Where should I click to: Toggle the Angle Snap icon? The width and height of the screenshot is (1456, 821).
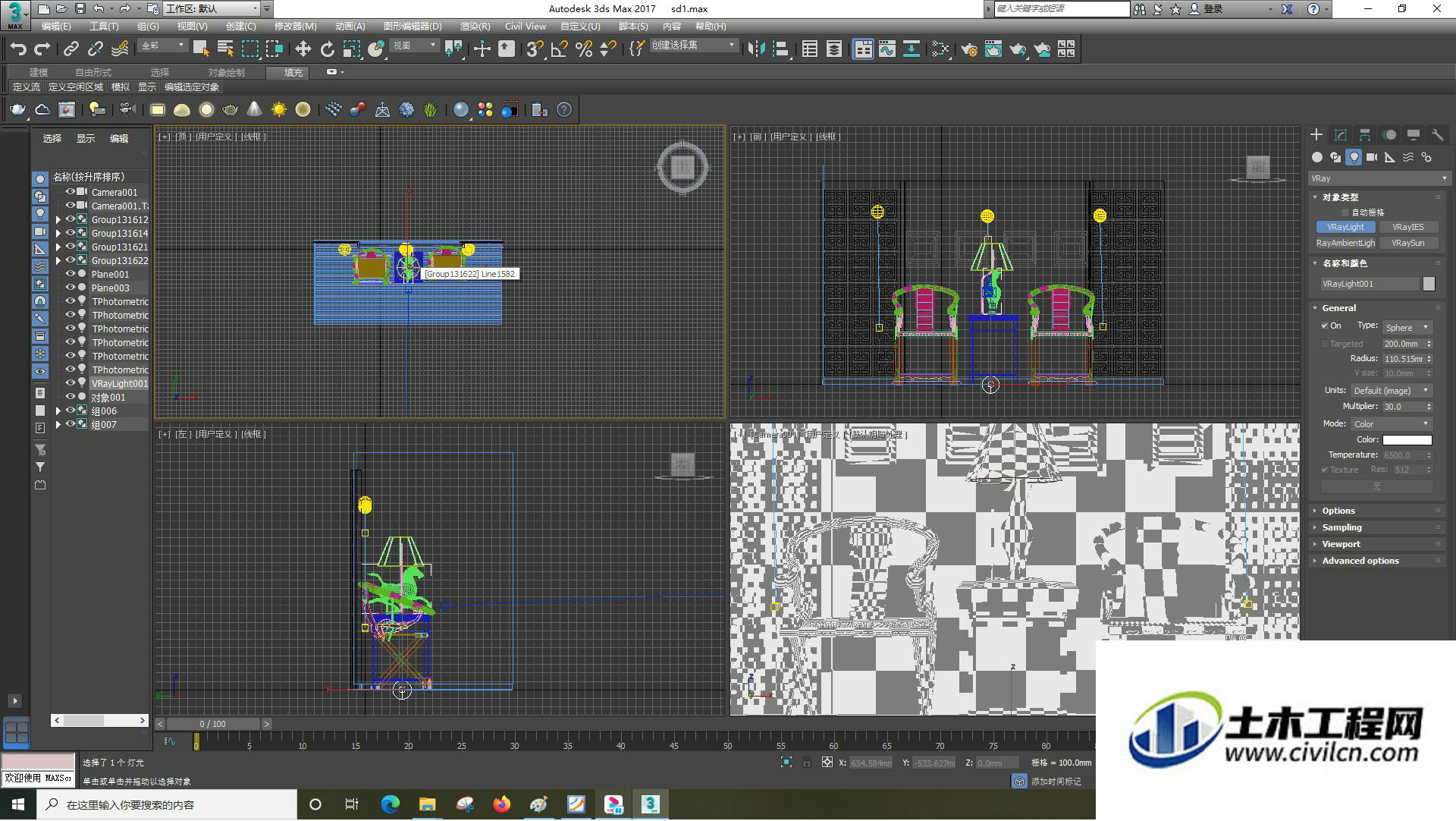559,49
